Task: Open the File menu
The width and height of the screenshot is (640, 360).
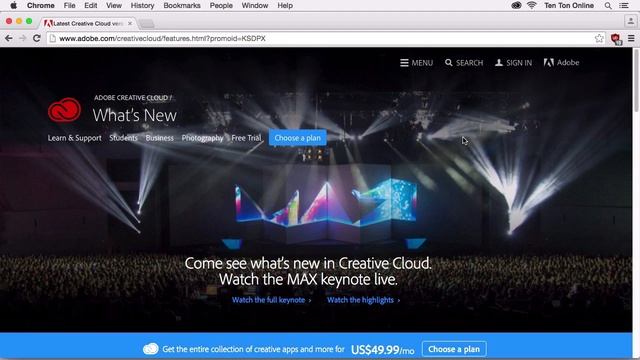Action: (69, 5)
